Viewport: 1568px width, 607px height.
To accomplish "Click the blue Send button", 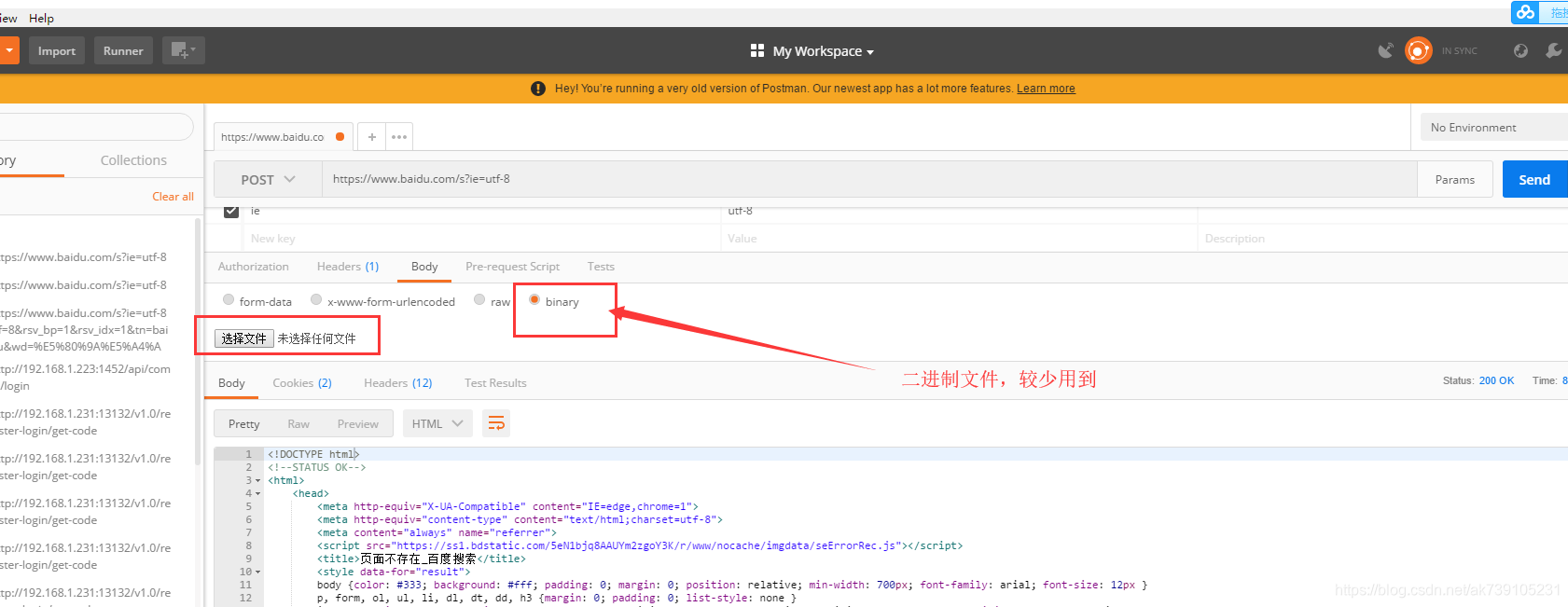I will (x=1534, y=179).
